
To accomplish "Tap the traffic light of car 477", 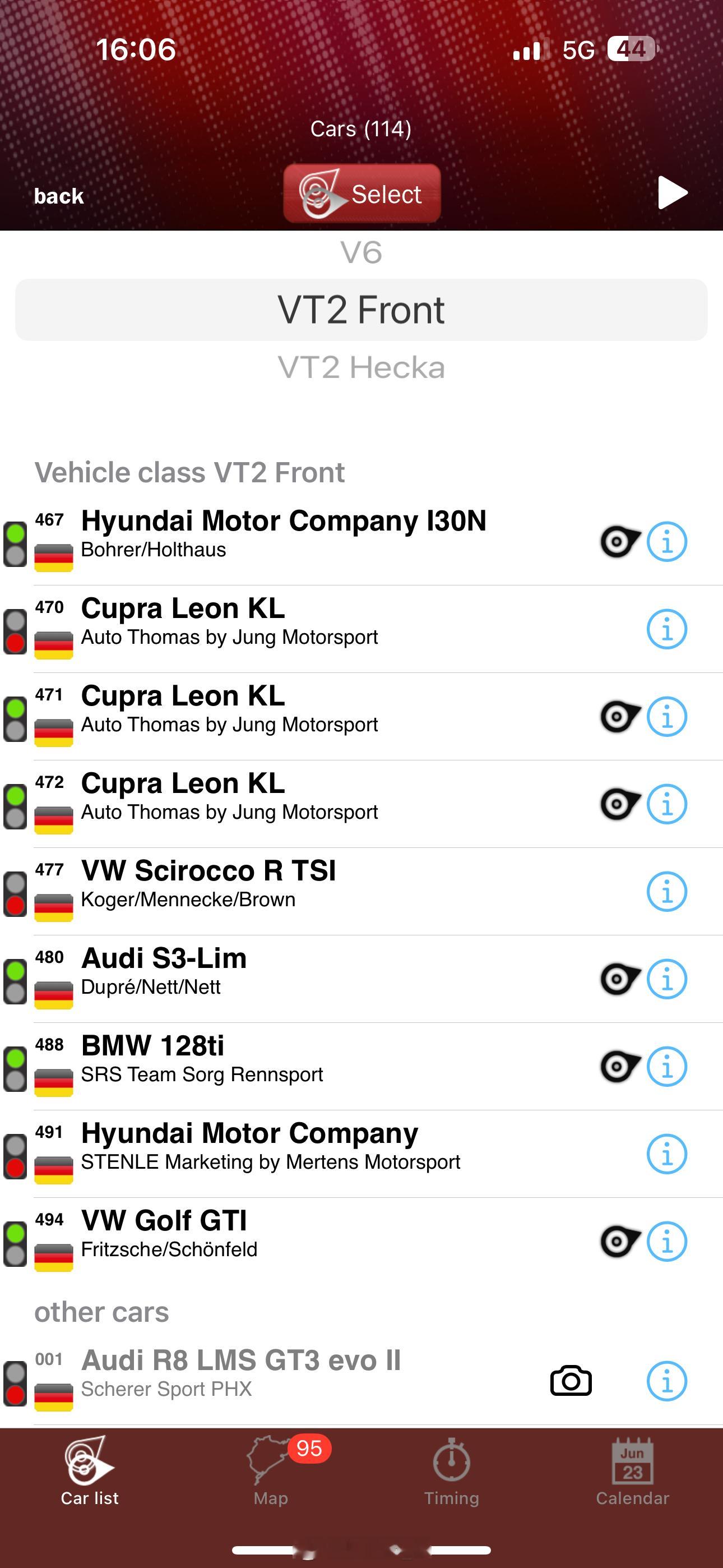I will pos(15,893).
